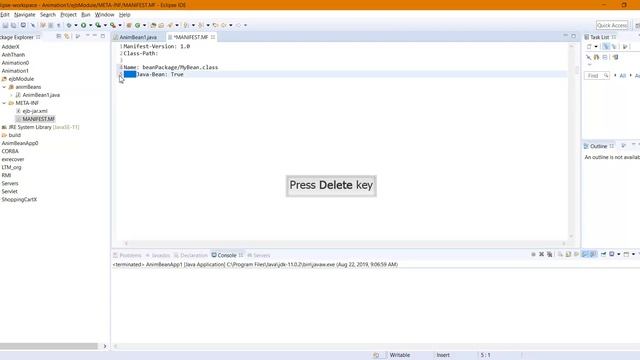Screen dimensions: 640x360
Task: Open the Run button dropdown arrow
Action: [90, 25]
